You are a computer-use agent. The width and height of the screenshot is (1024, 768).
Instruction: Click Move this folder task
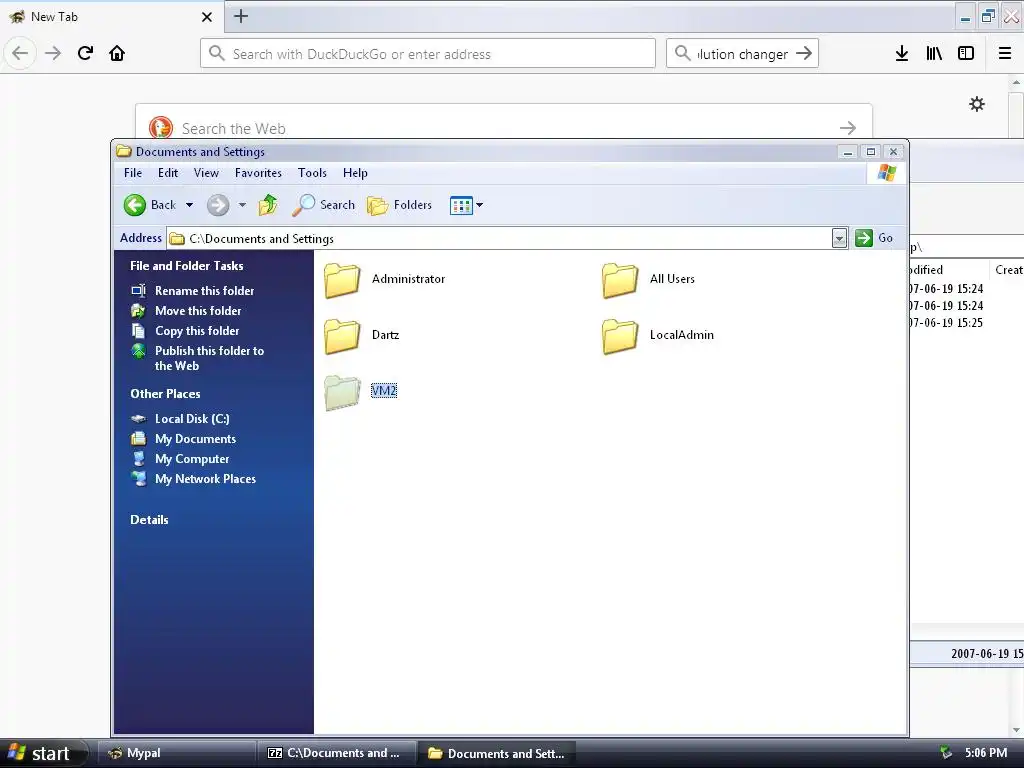(x=198, y=311)
